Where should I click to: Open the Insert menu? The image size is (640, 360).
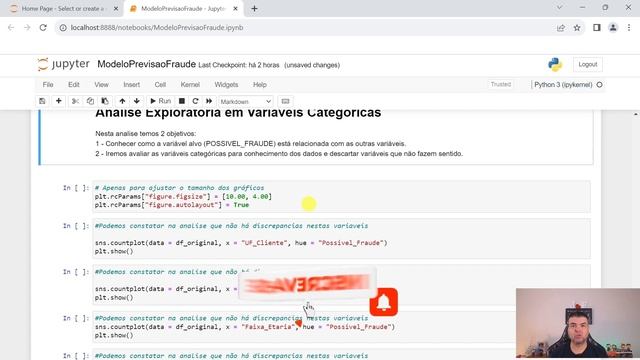(131, 84)
